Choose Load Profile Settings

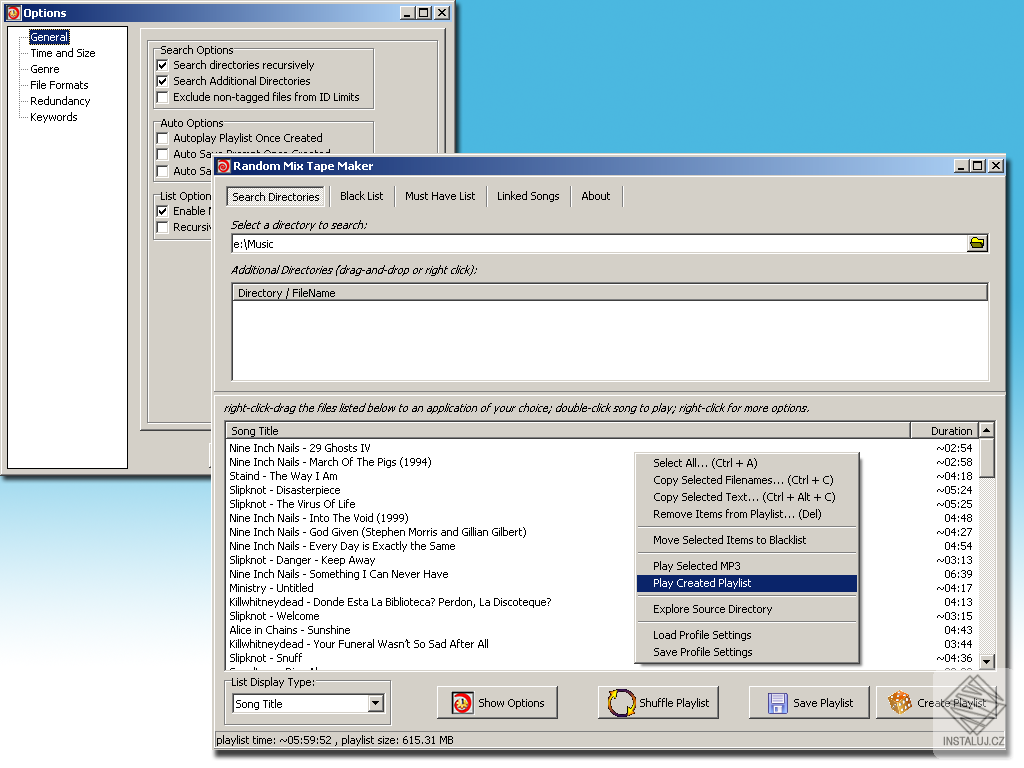(x=746, y=635)
